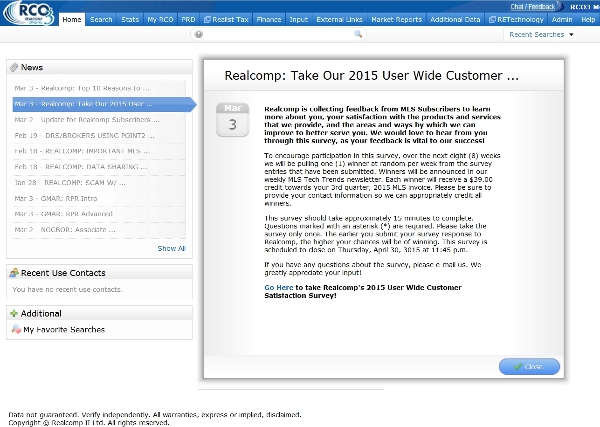
Task: Select news item REALCOMP: DATA SHARING
Action: click(99, 167)
